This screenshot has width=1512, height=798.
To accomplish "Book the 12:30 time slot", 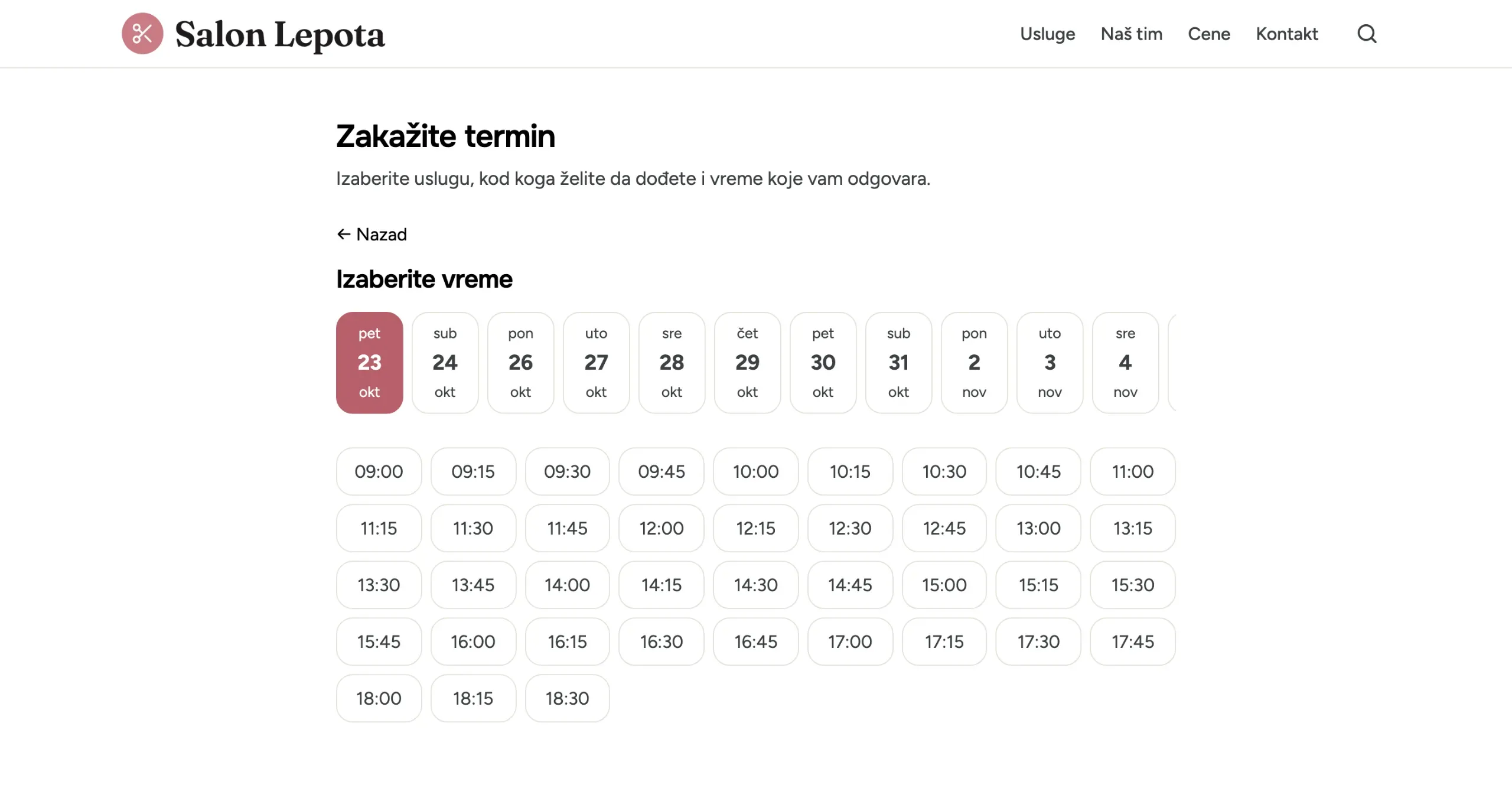I will coord(850,528).
